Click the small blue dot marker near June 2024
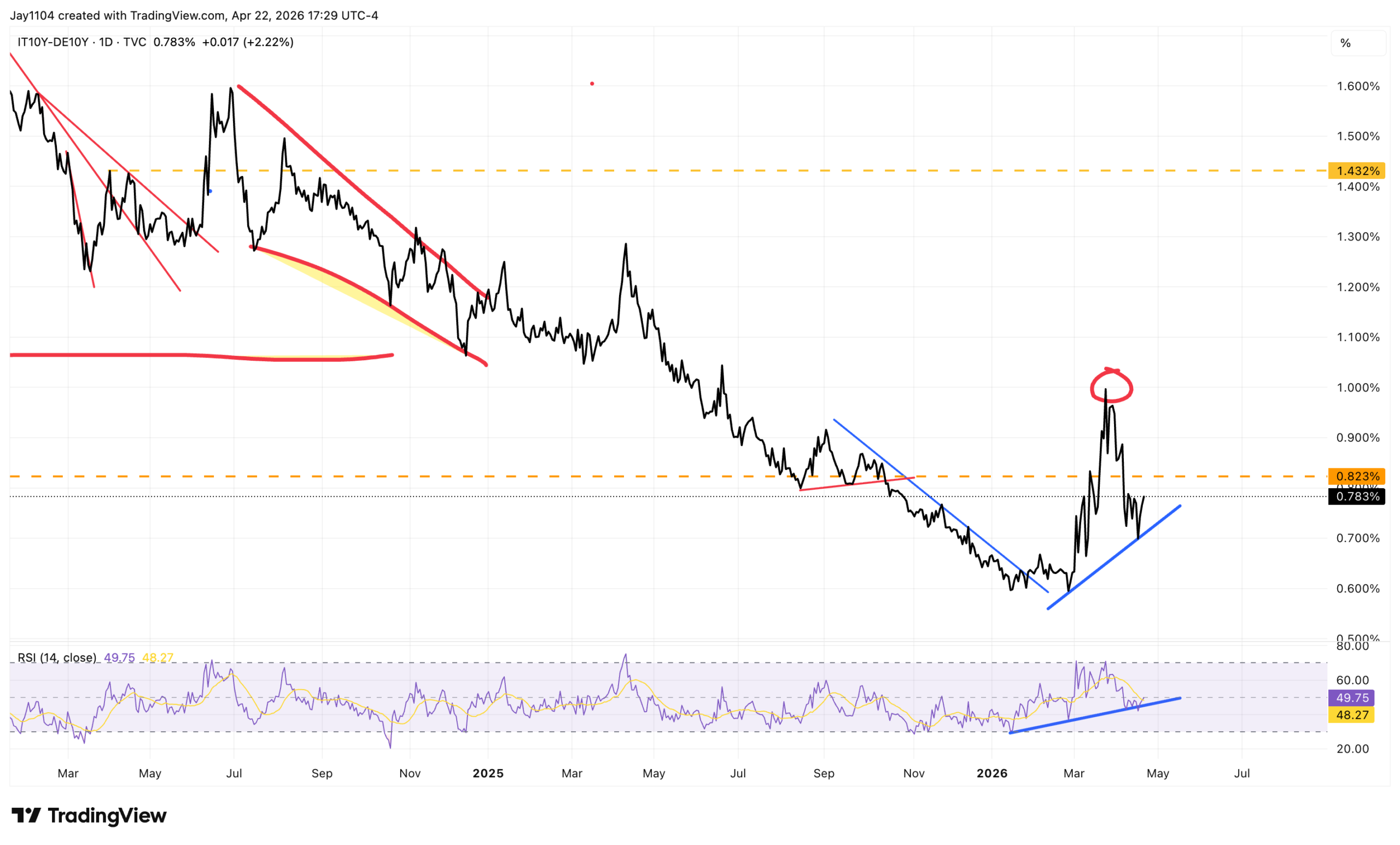This screenshot has width=1400, height=845. point(210,192)
